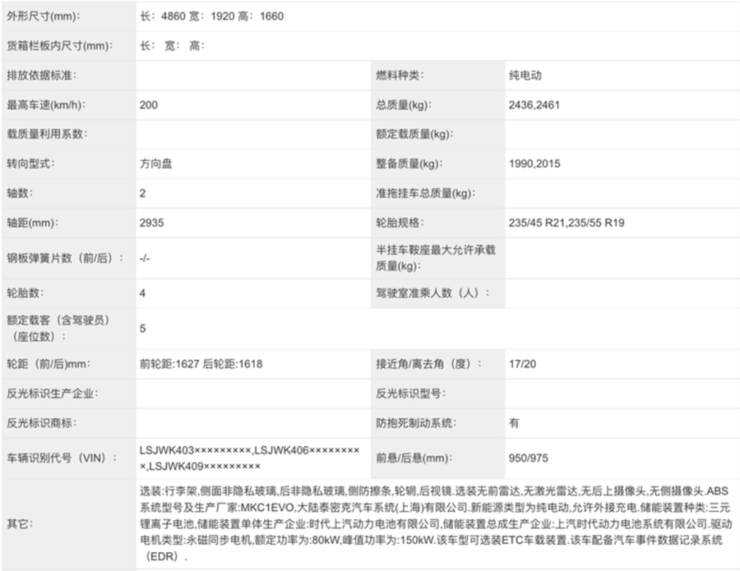Image resolution: width=740 pixels, height=571 pixels.
Task: Click the 整备质量(kg) label
Action: tap(409, 164)
